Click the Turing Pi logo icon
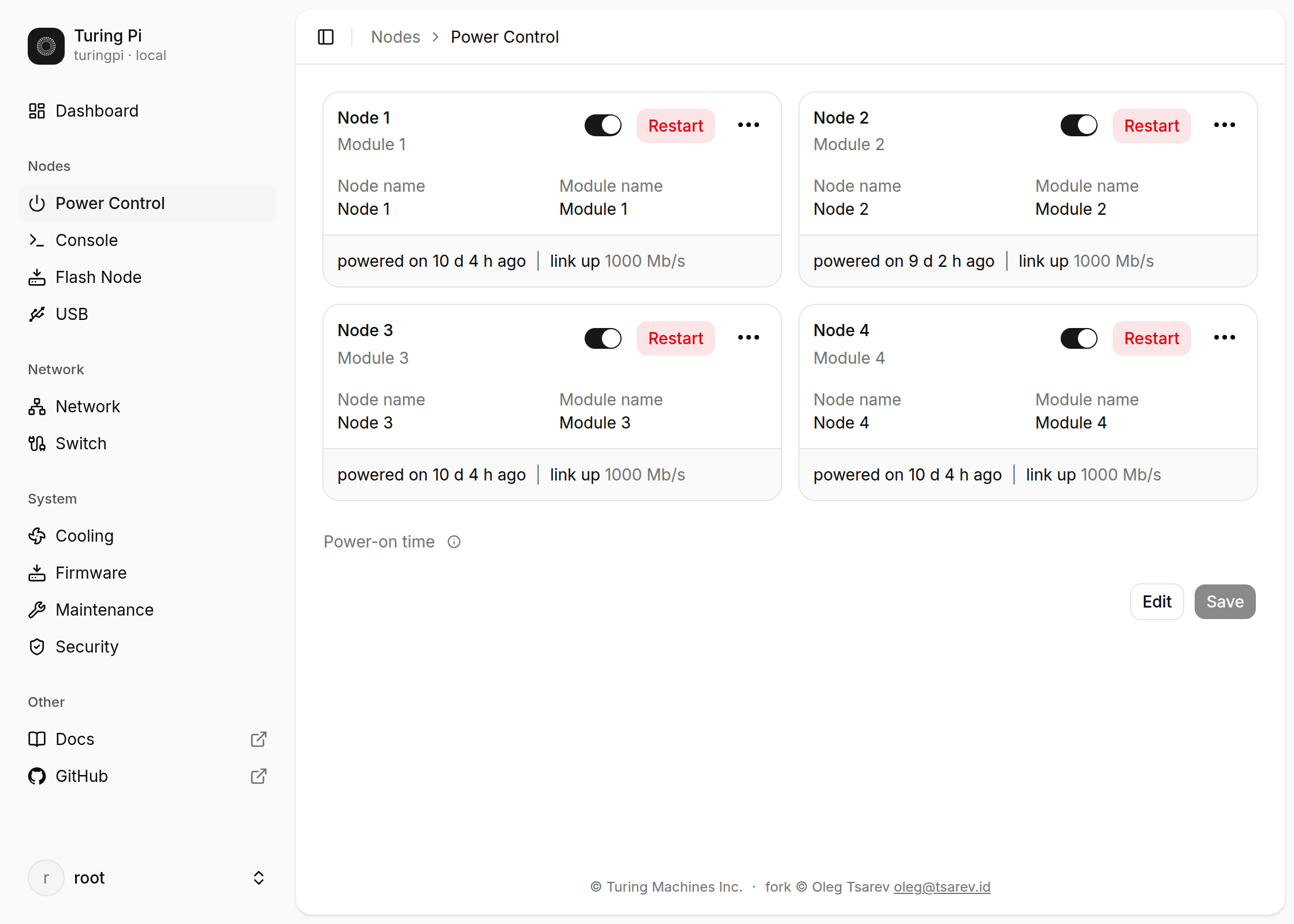The image size is (1294, 924). 46,46
